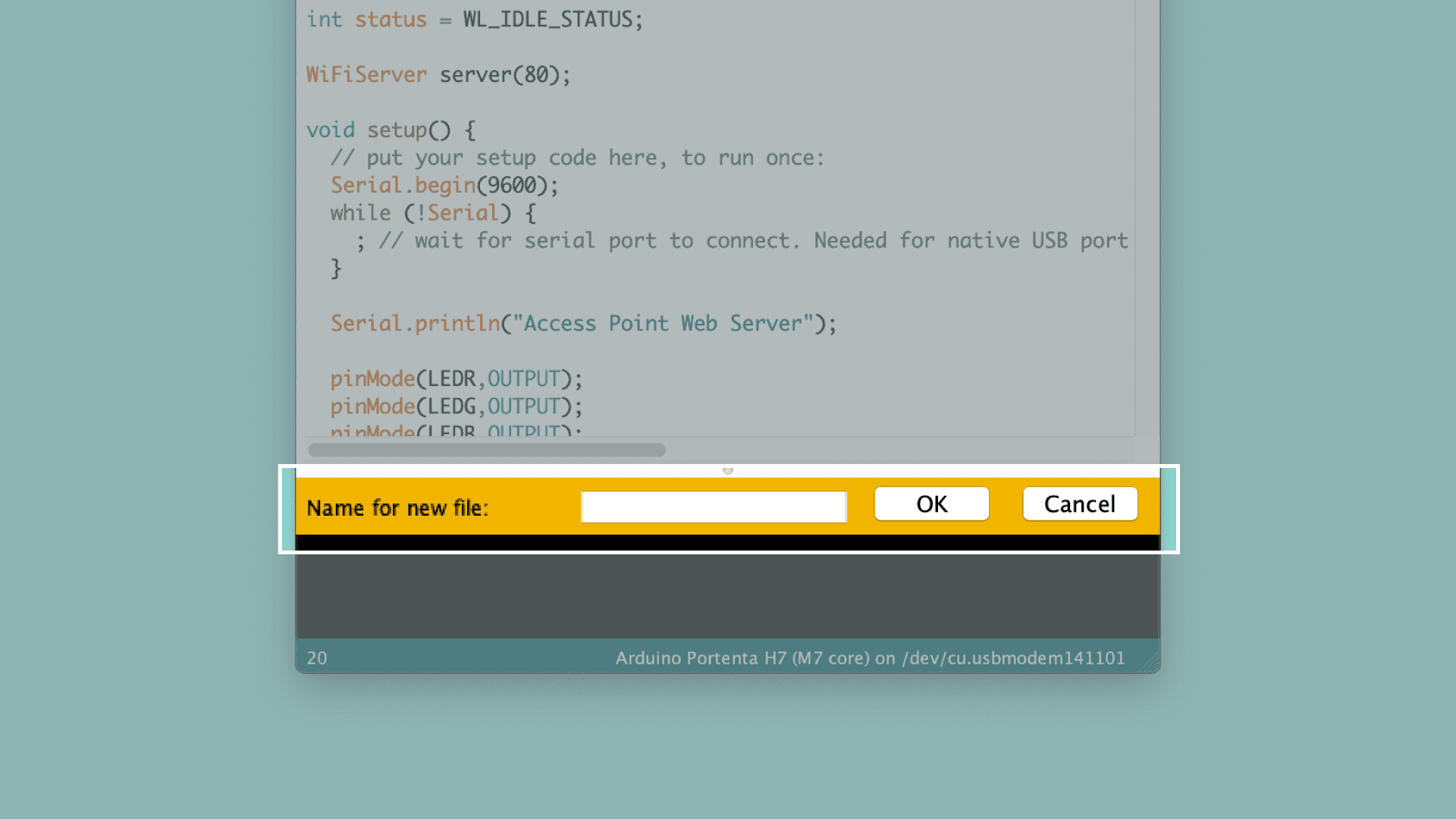The width and height of the screenshot is (1456, 819).
Task: Focus the Name for new file field
Action: click(x=713, y=507)
